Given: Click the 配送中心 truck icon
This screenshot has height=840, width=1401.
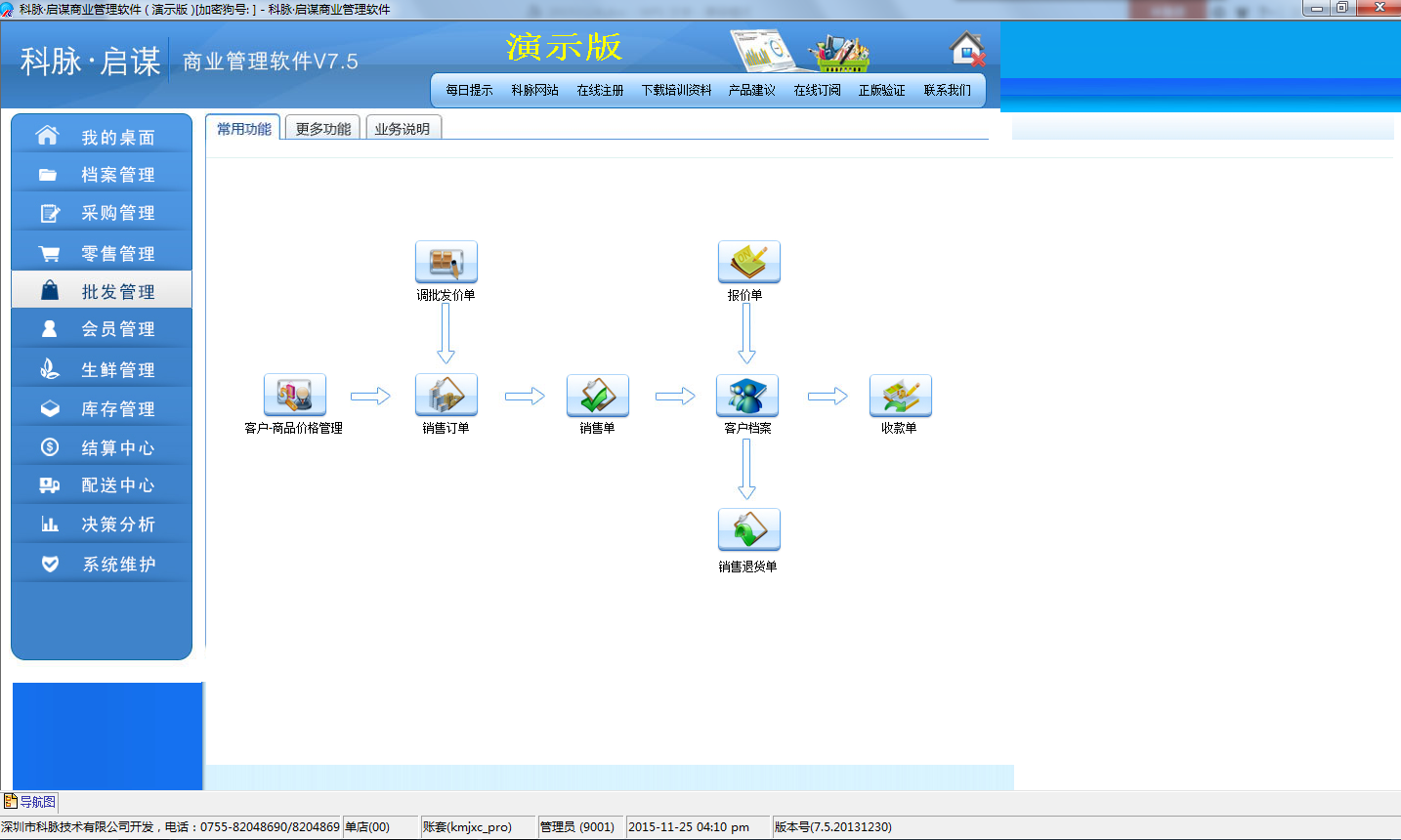Looking at the screenshot, I should click(x=50, y=485).
